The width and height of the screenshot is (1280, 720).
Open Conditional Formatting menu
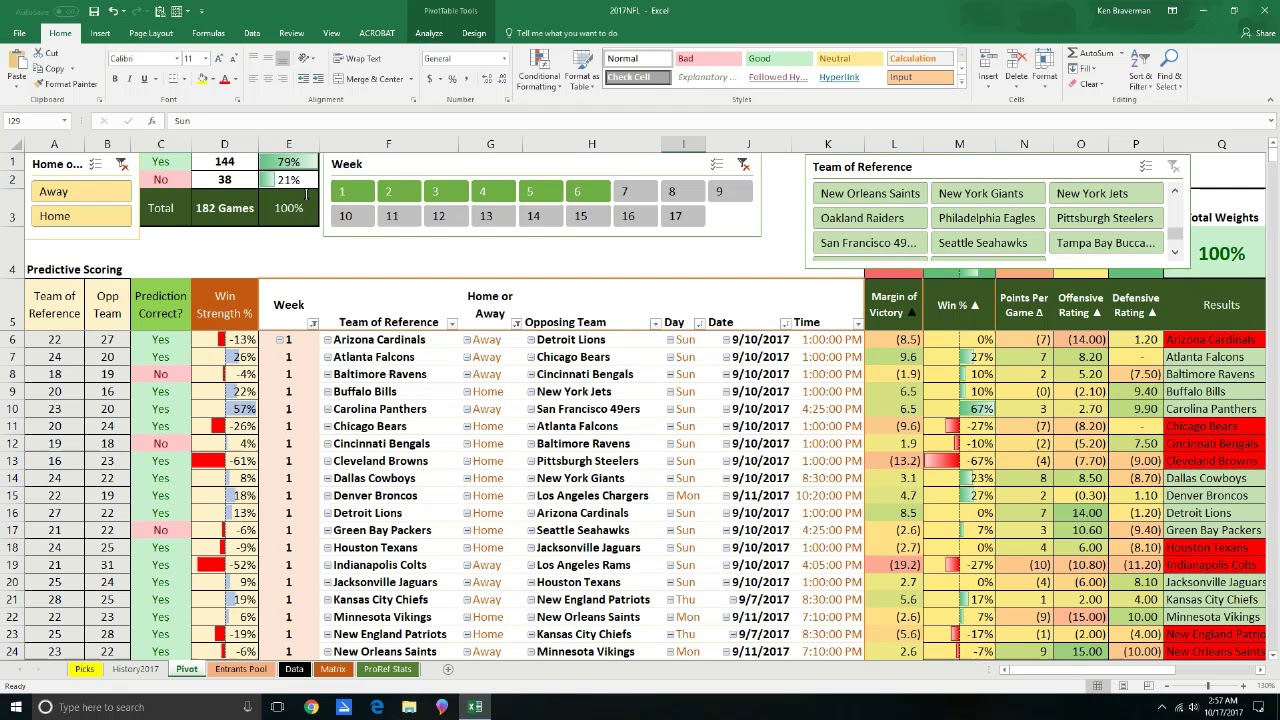pyautogui.click(x=539, y=69)
